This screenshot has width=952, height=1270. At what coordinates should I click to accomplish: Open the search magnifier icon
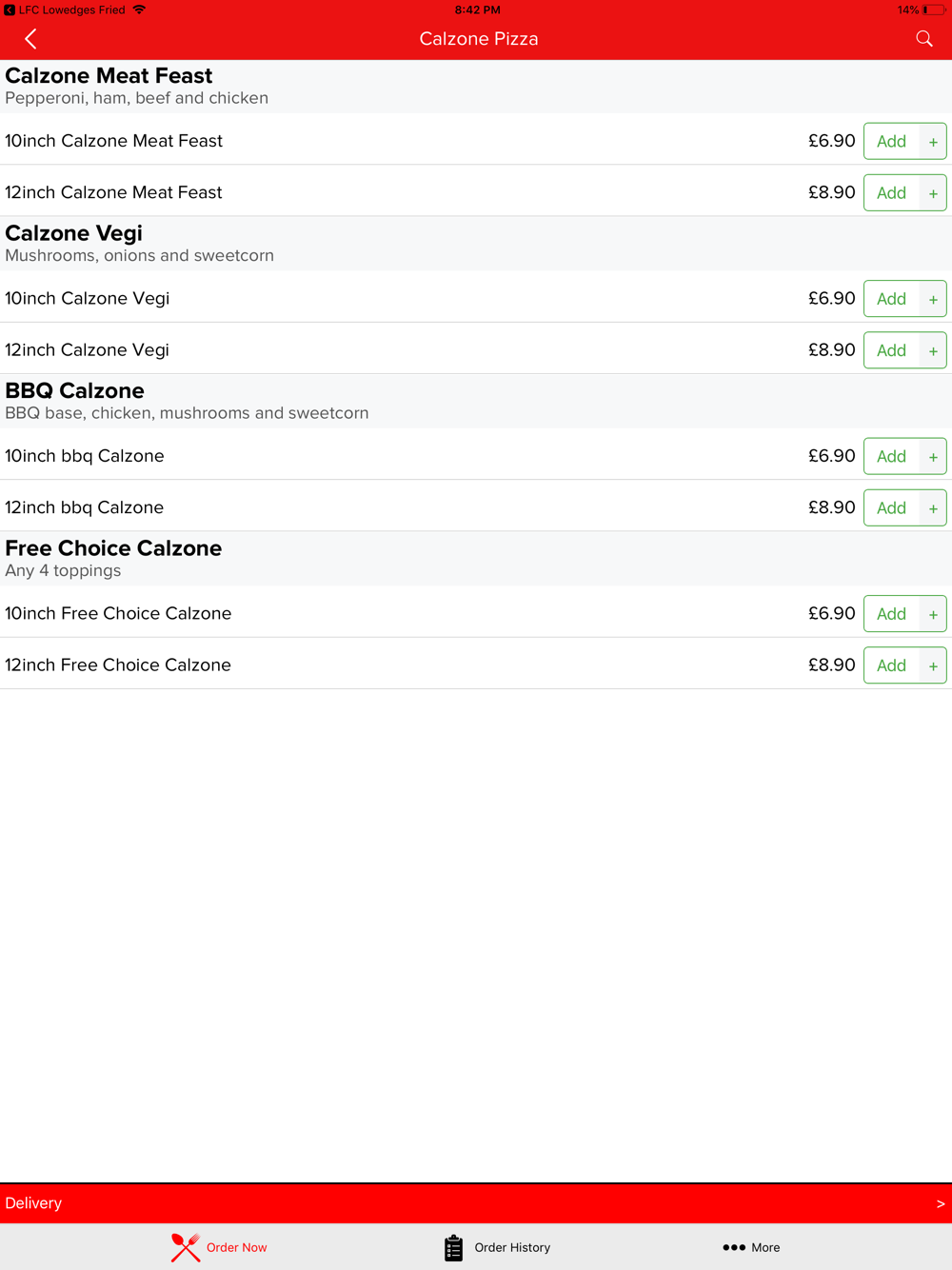tap(923, 39)
